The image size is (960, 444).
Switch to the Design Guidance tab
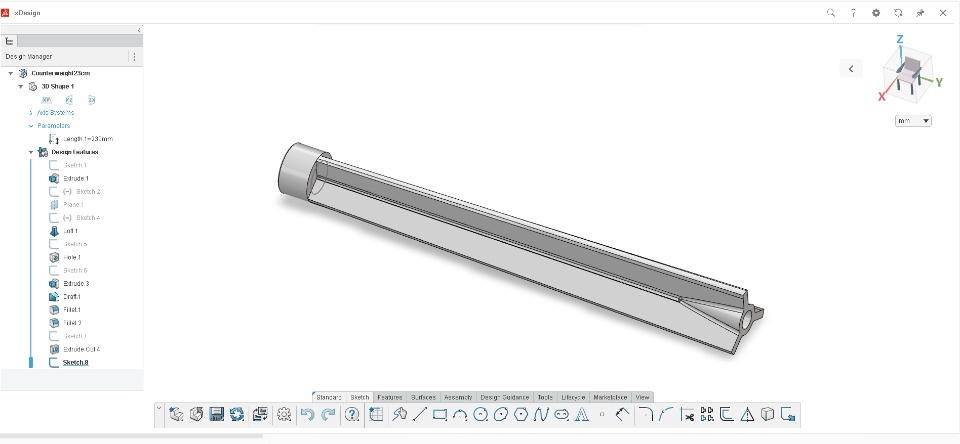[505, 397]
